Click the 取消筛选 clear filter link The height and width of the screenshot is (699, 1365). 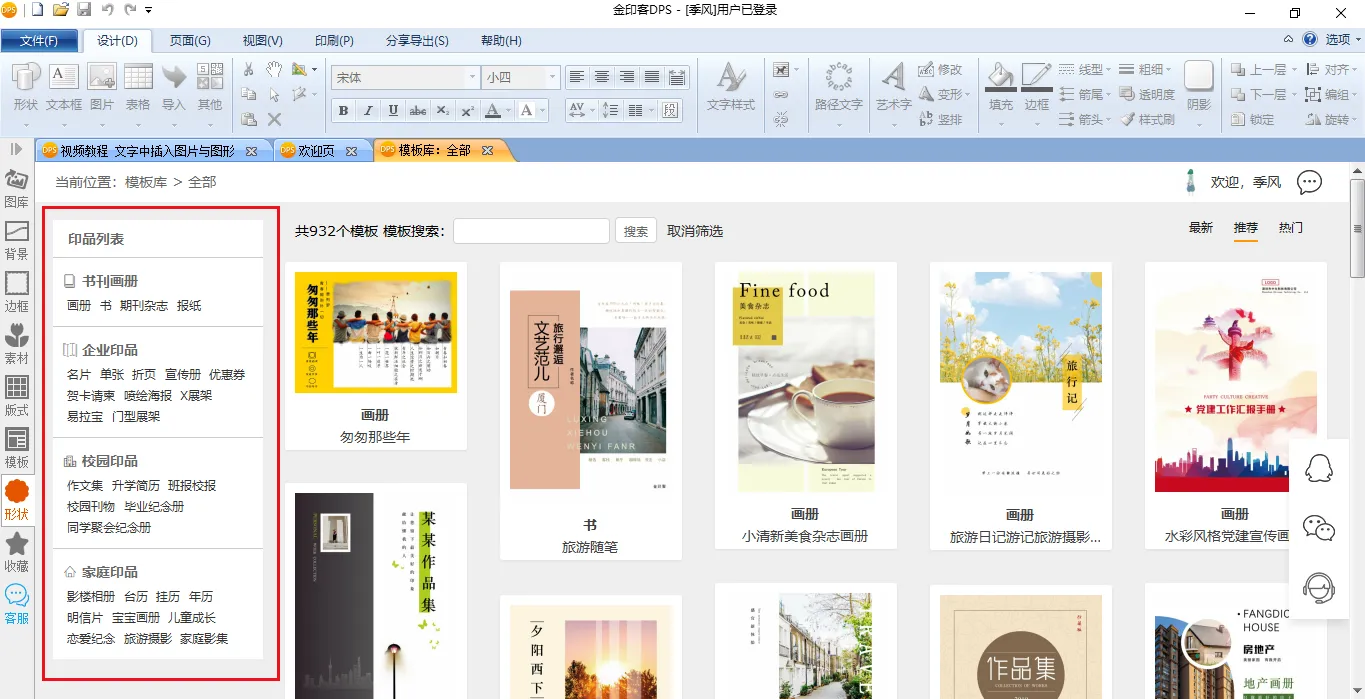coord(695,231)
